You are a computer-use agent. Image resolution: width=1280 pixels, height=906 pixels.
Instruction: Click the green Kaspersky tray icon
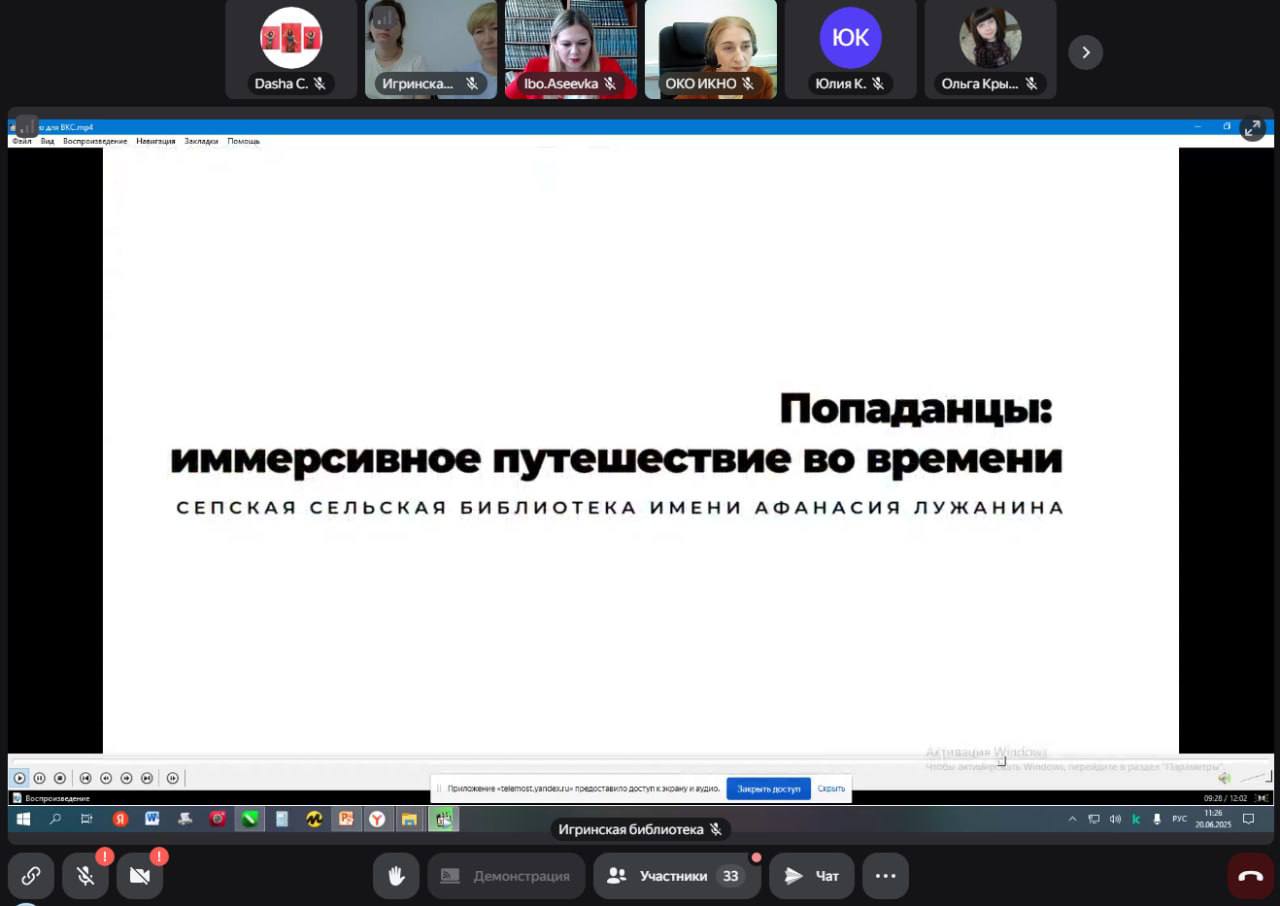point(1136,819)
